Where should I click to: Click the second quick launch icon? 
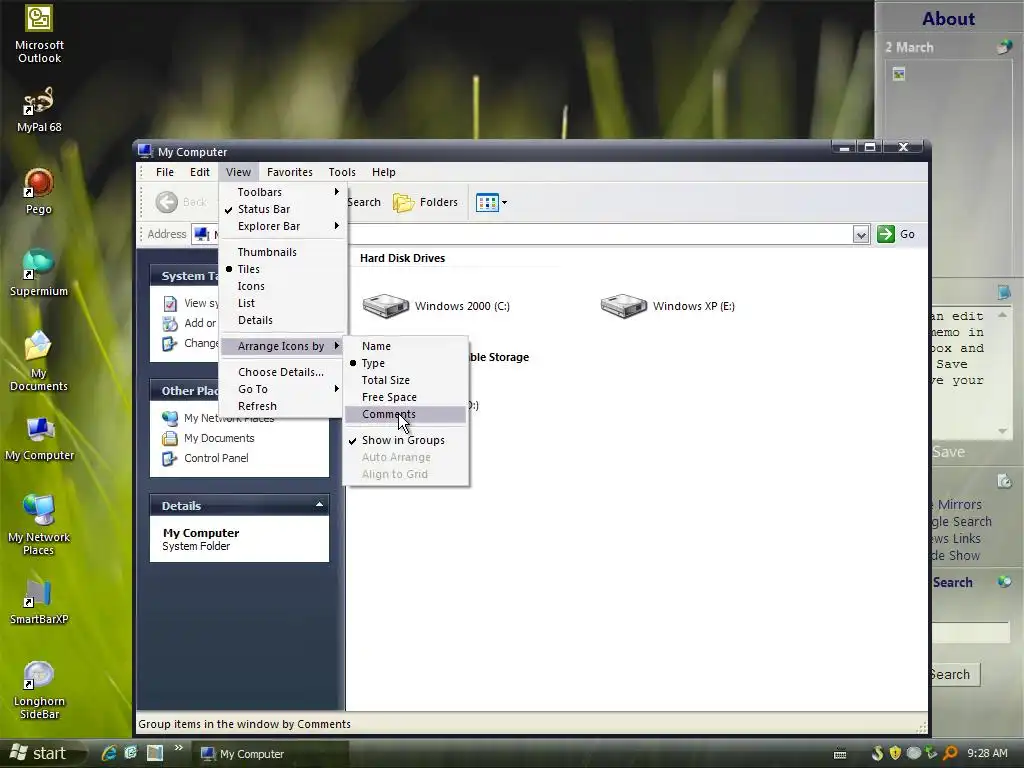coord(131,753)
